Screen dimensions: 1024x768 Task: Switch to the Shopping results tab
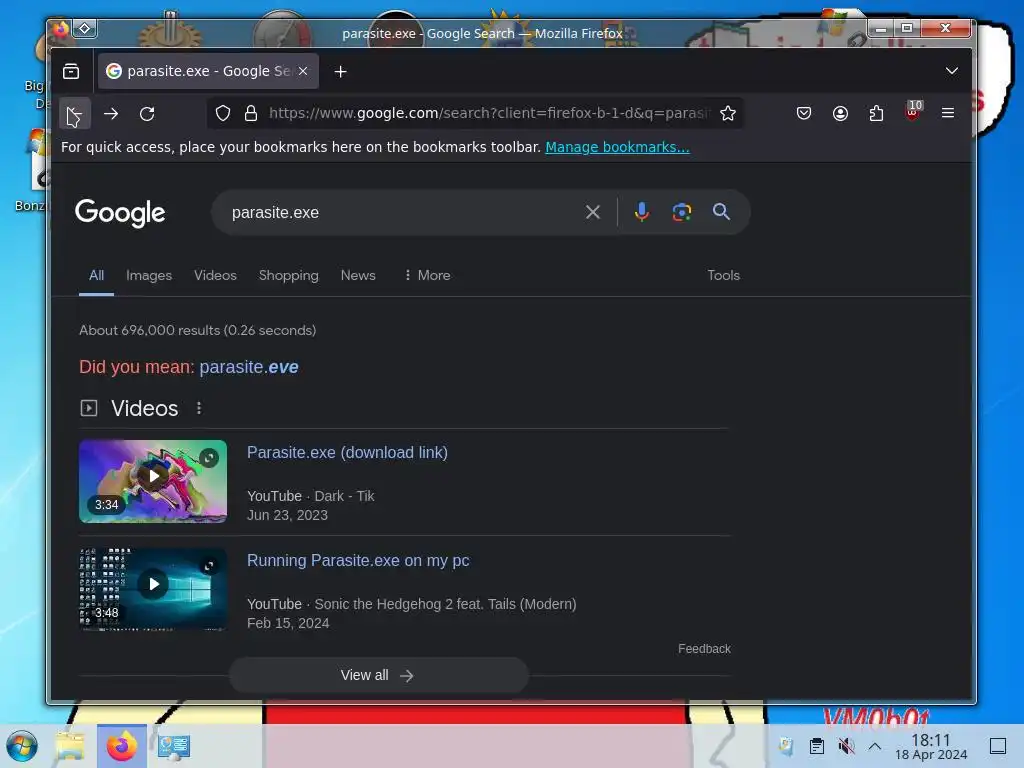(289, 276)
